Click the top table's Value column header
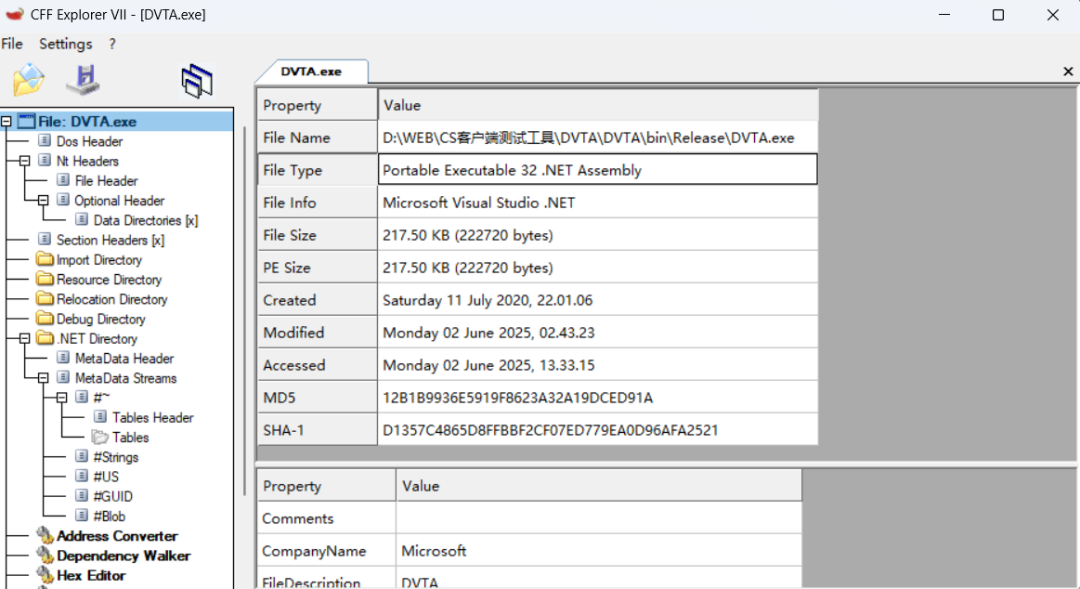 (598, 105)
